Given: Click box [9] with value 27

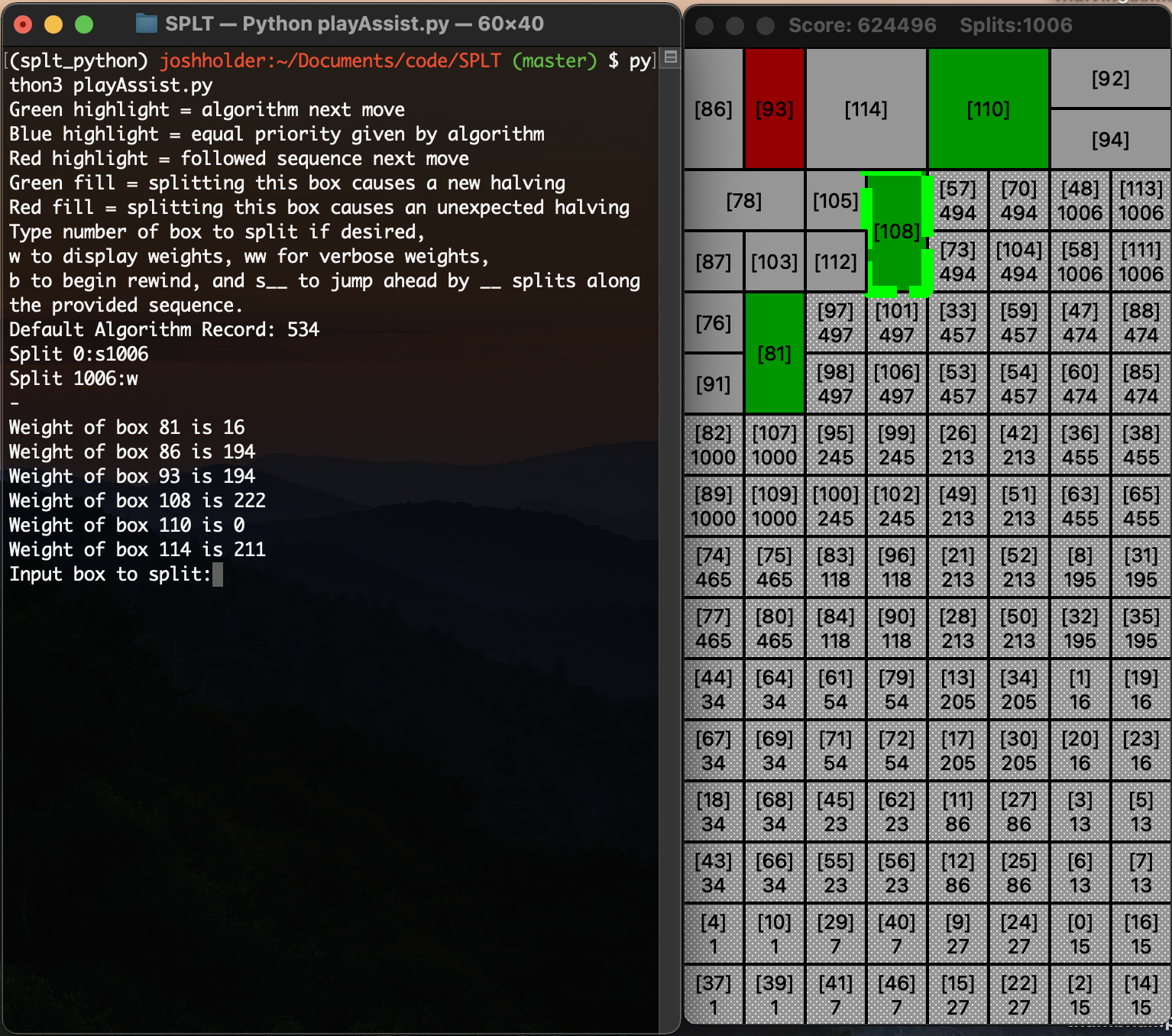Looking at the screenshot, I should [958, 934].
